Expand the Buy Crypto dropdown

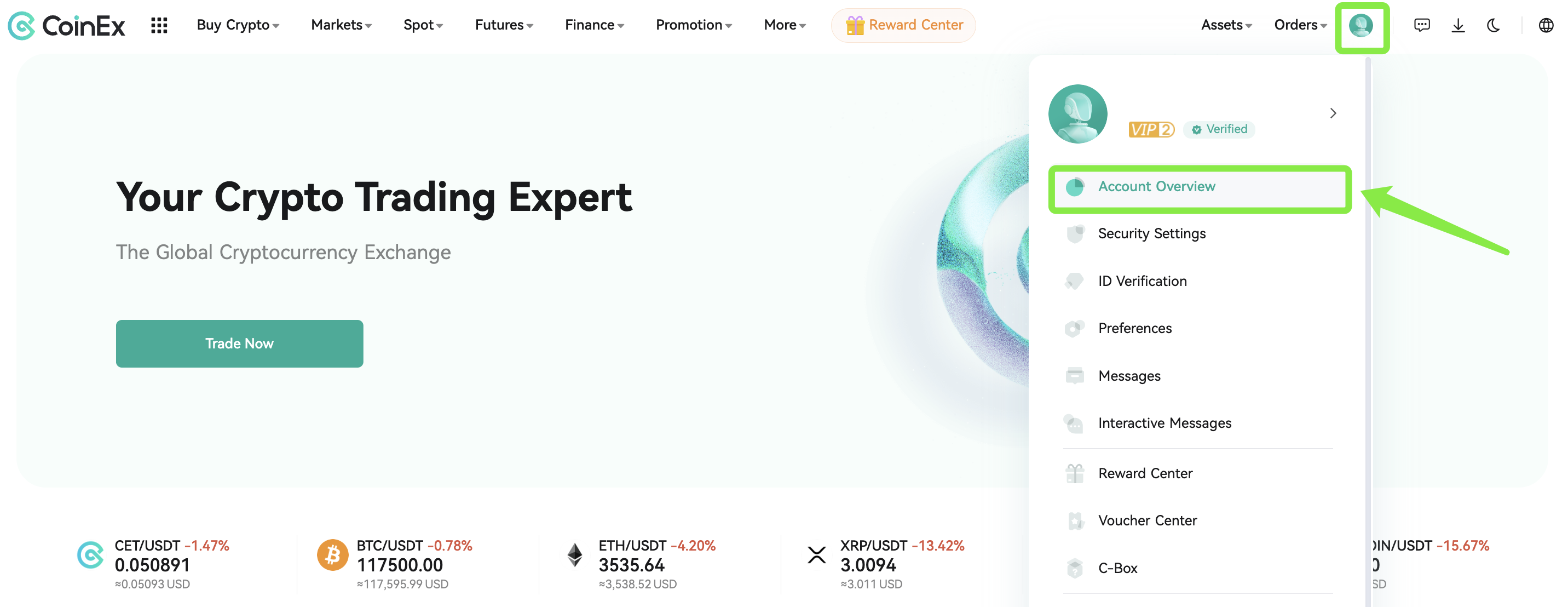pos(238,25)
